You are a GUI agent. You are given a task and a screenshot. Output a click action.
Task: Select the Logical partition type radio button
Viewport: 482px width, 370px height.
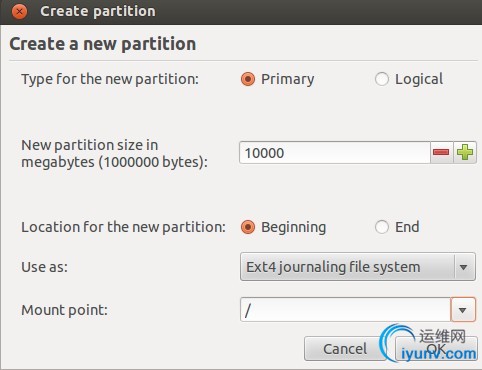(382, 79)
